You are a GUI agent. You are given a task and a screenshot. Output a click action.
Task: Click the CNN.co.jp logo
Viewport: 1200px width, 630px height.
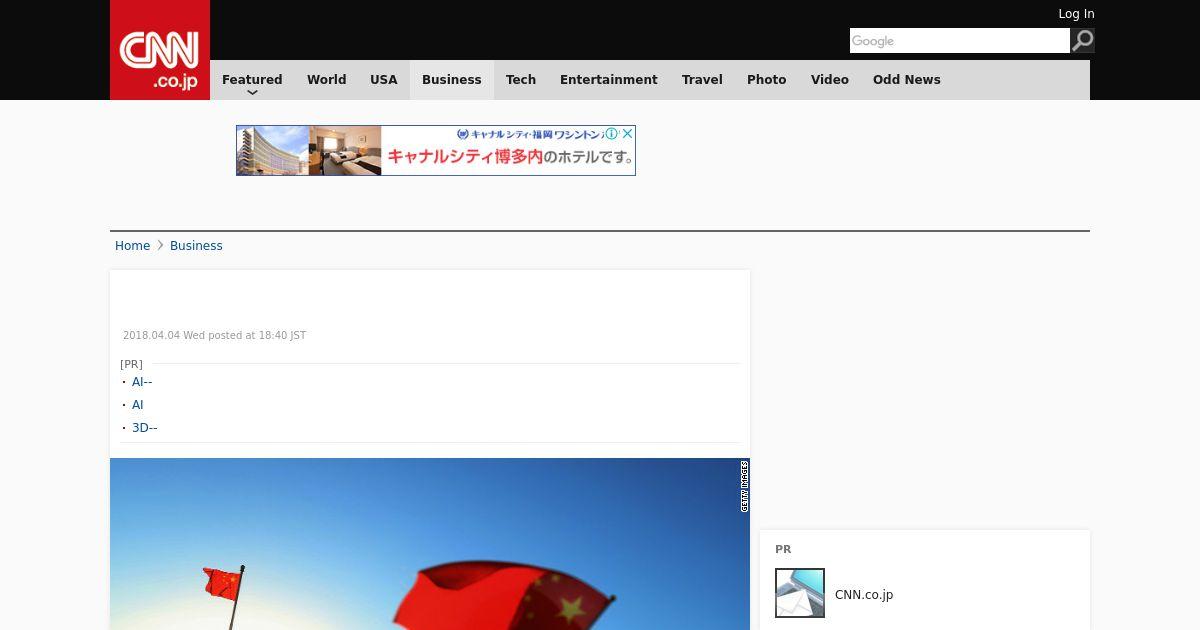[160, 50]
